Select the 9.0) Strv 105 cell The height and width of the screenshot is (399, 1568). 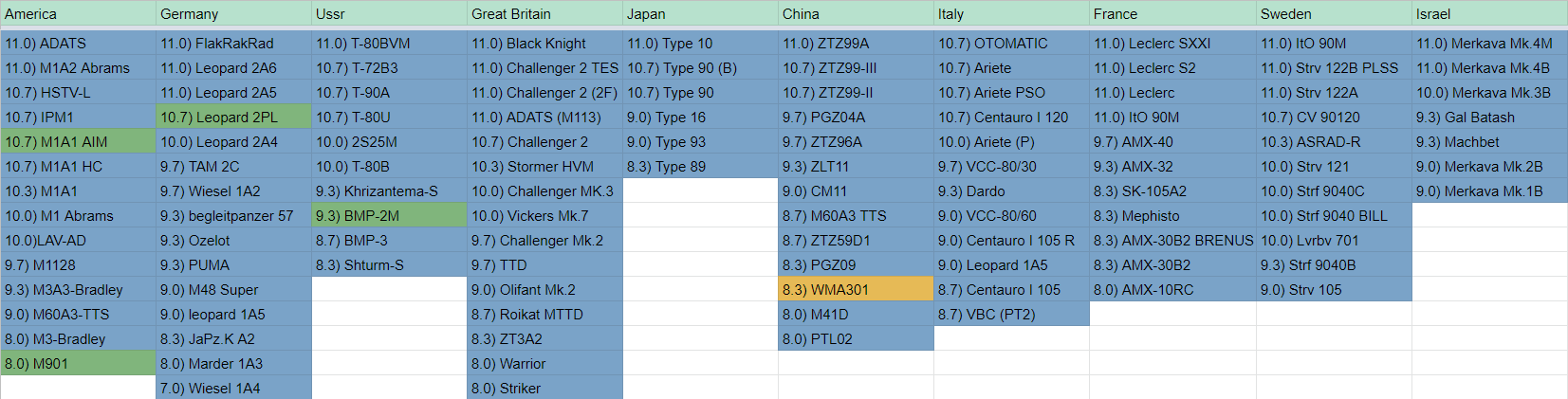[x=1334, y=290]
